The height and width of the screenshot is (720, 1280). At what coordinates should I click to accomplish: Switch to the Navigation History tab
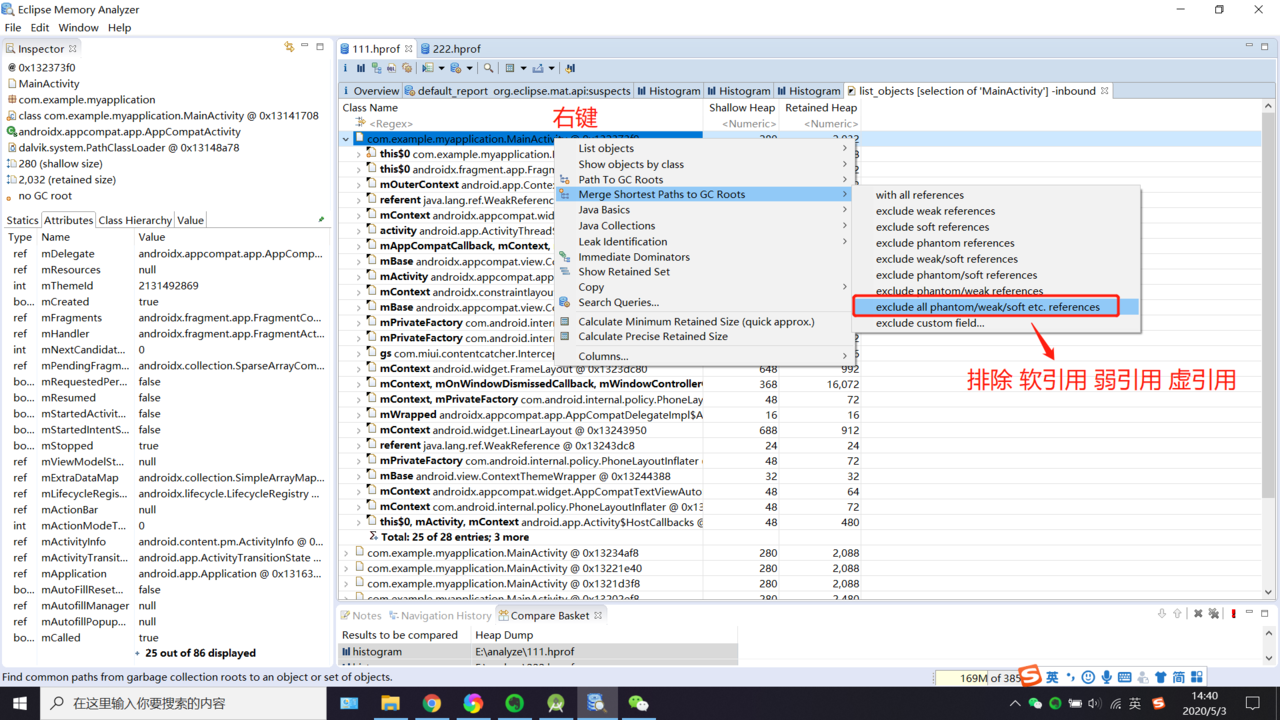pyautogui.click(x=440, y=615)
